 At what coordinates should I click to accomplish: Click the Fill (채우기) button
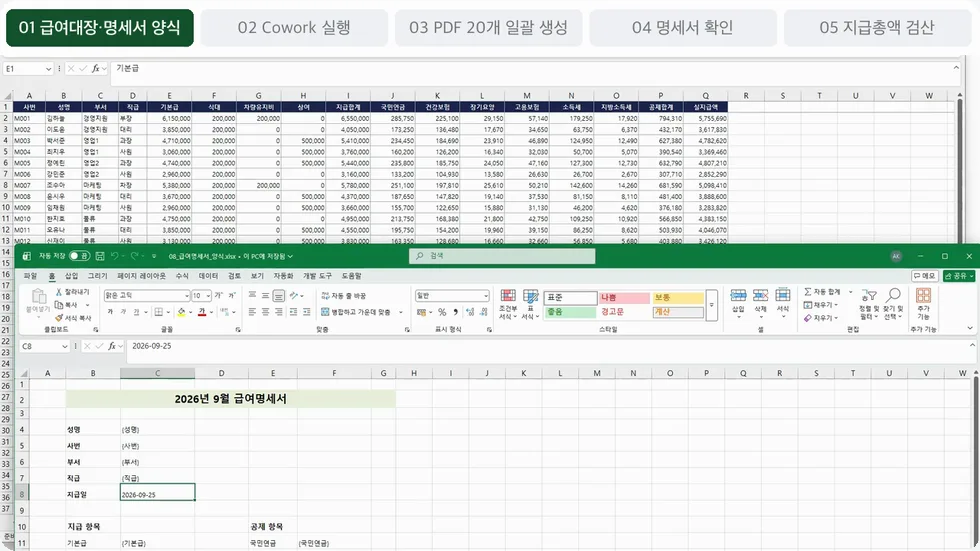[x=821, y=305]
